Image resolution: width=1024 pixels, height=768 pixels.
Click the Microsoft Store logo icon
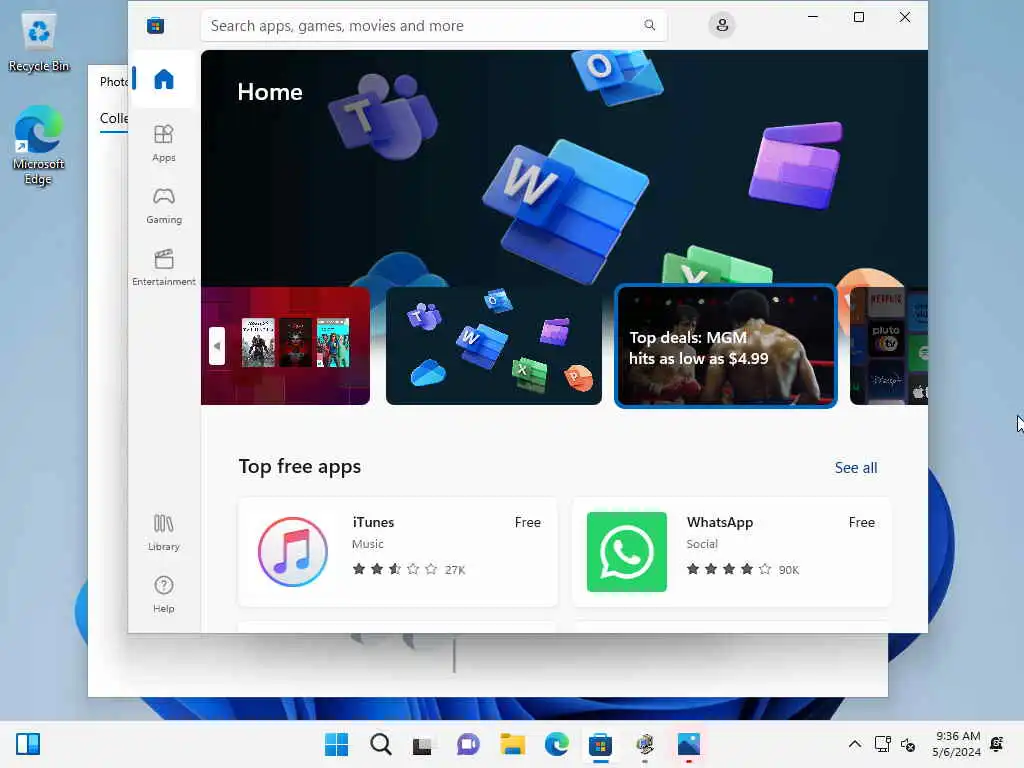pos(155,25)
